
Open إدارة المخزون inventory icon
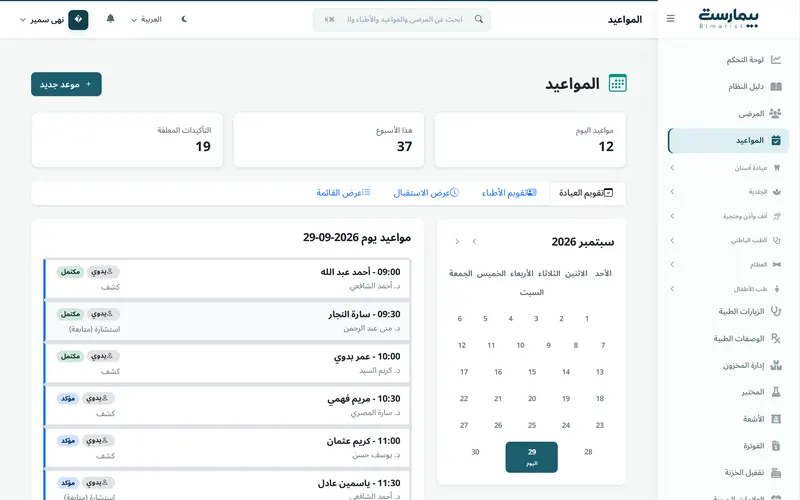(x=776, y=365)
